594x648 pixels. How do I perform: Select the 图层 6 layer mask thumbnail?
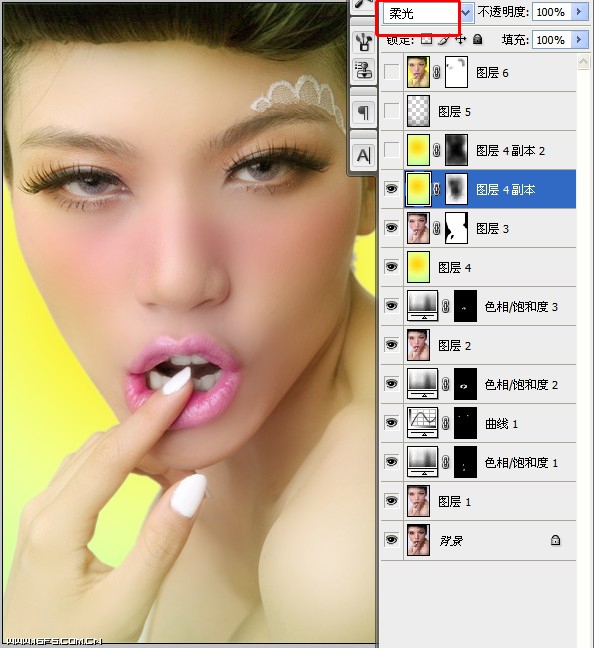click(456, 72)
